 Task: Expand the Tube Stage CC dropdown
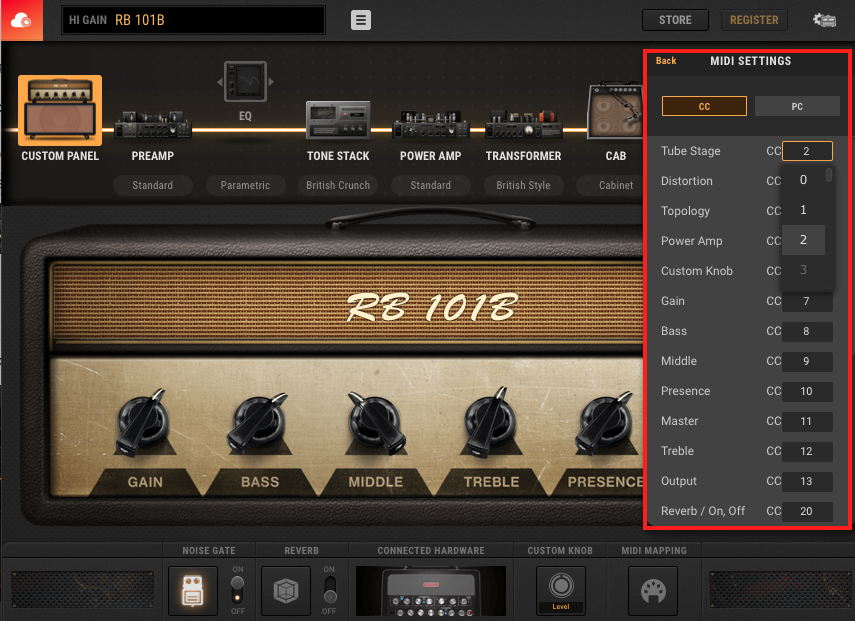pyautogui.click(x=807, y=151)
